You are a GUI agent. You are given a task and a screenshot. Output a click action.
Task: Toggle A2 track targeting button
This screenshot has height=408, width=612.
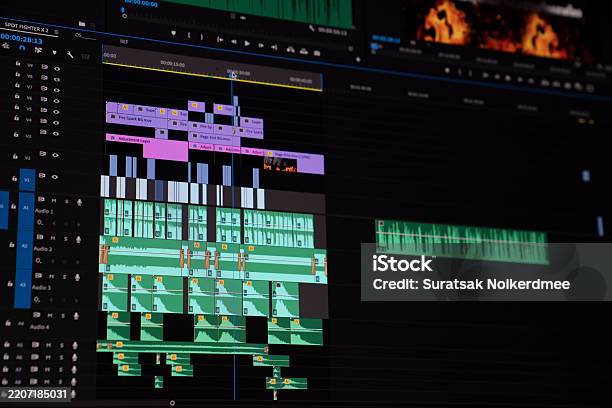pos(25,248)
